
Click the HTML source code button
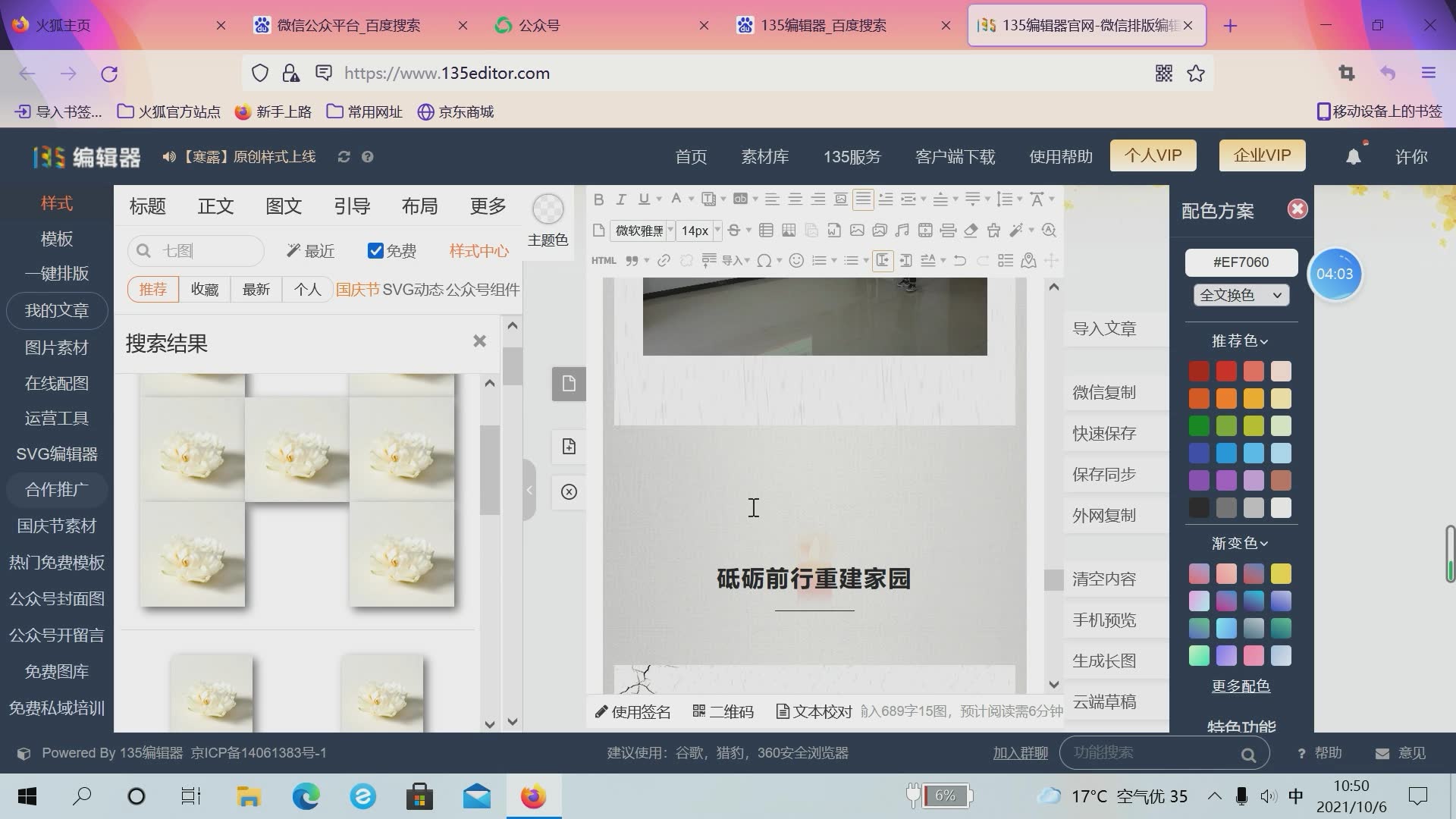click(x=604, y=261)
